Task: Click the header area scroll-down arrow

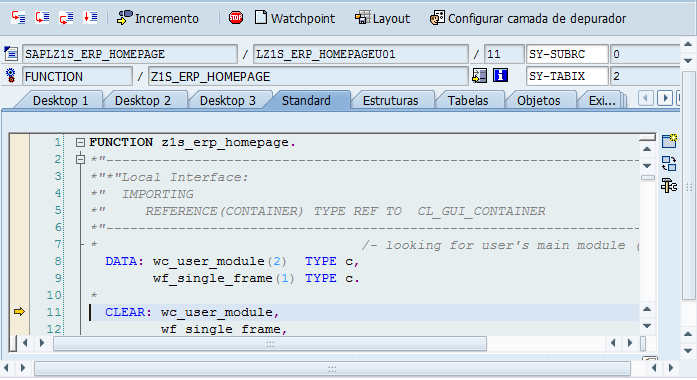Action: [x=688, y=60]
